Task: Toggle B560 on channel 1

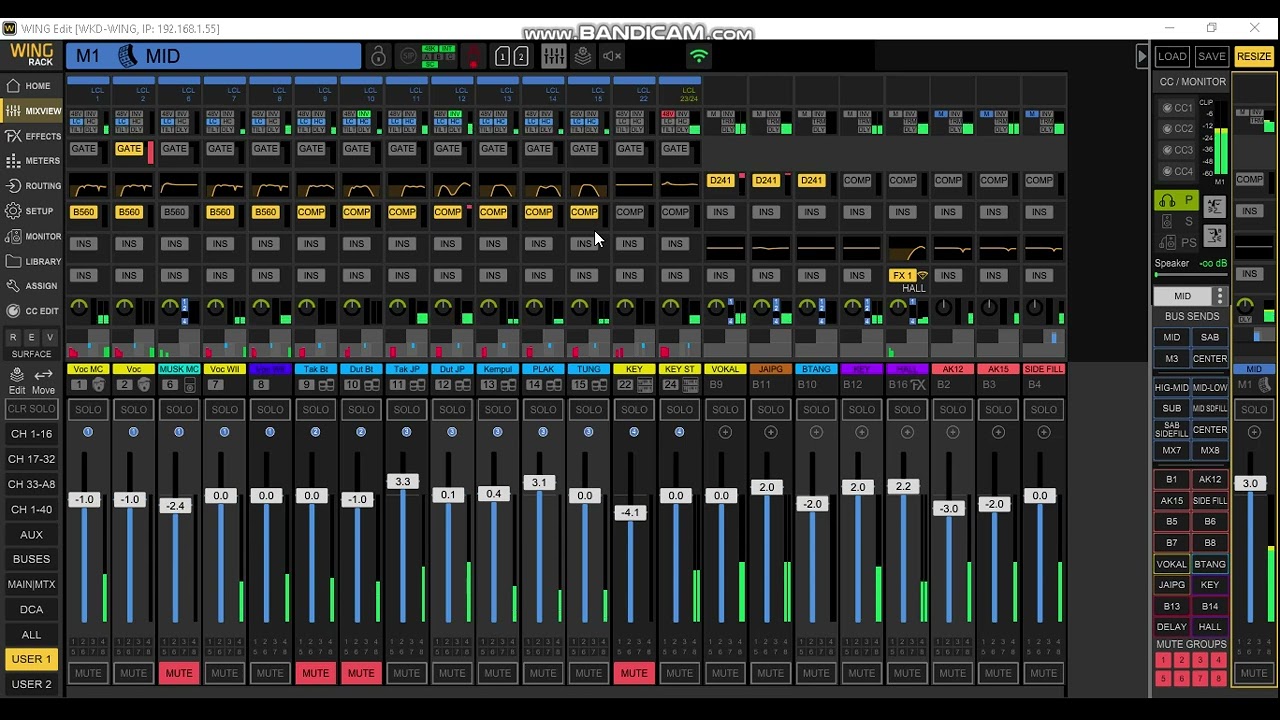Action: (x=83, y=212)
